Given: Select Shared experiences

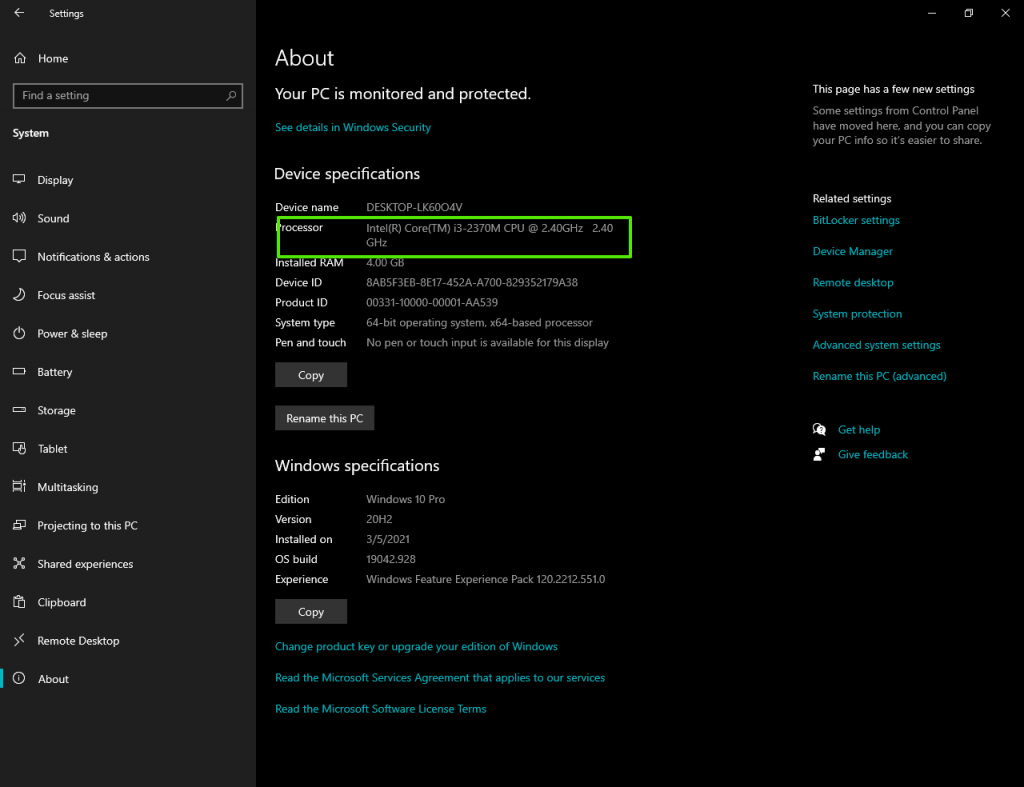Looking at the screenshot, I should point(86,564).
